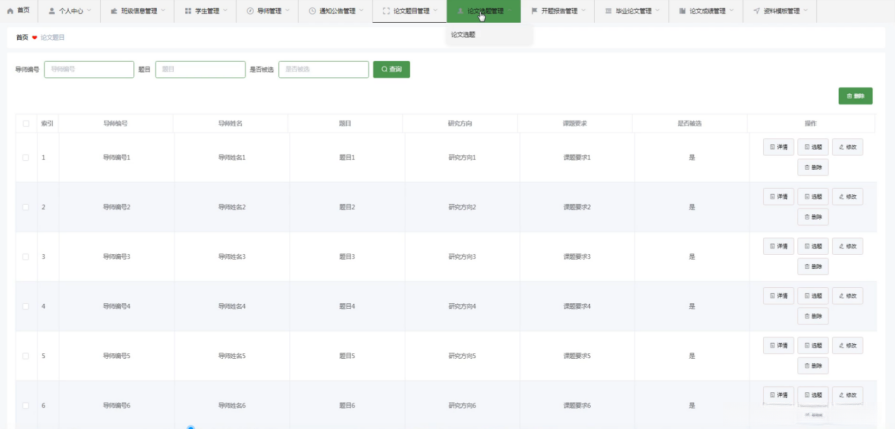Image resolution: width=895 pixels, height=434 pixels.
Task: Expand the chevron next to 班级信息管理
Action: click(163, 11)
